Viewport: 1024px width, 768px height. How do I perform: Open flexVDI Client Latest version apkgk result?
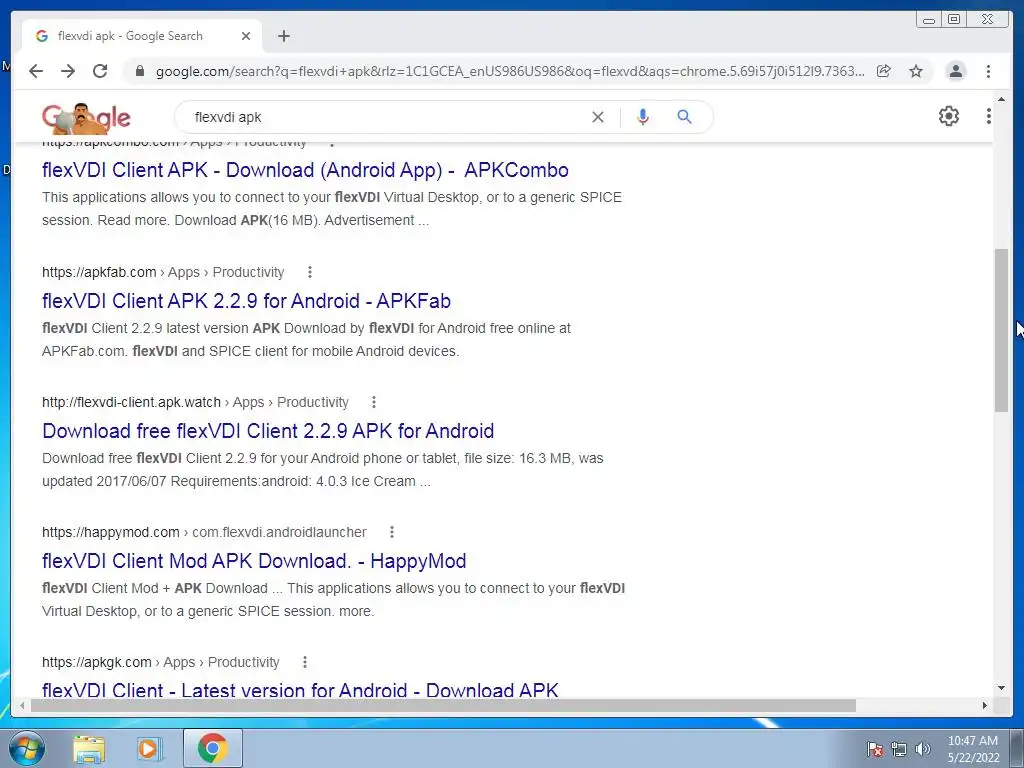tap(300, 689)
